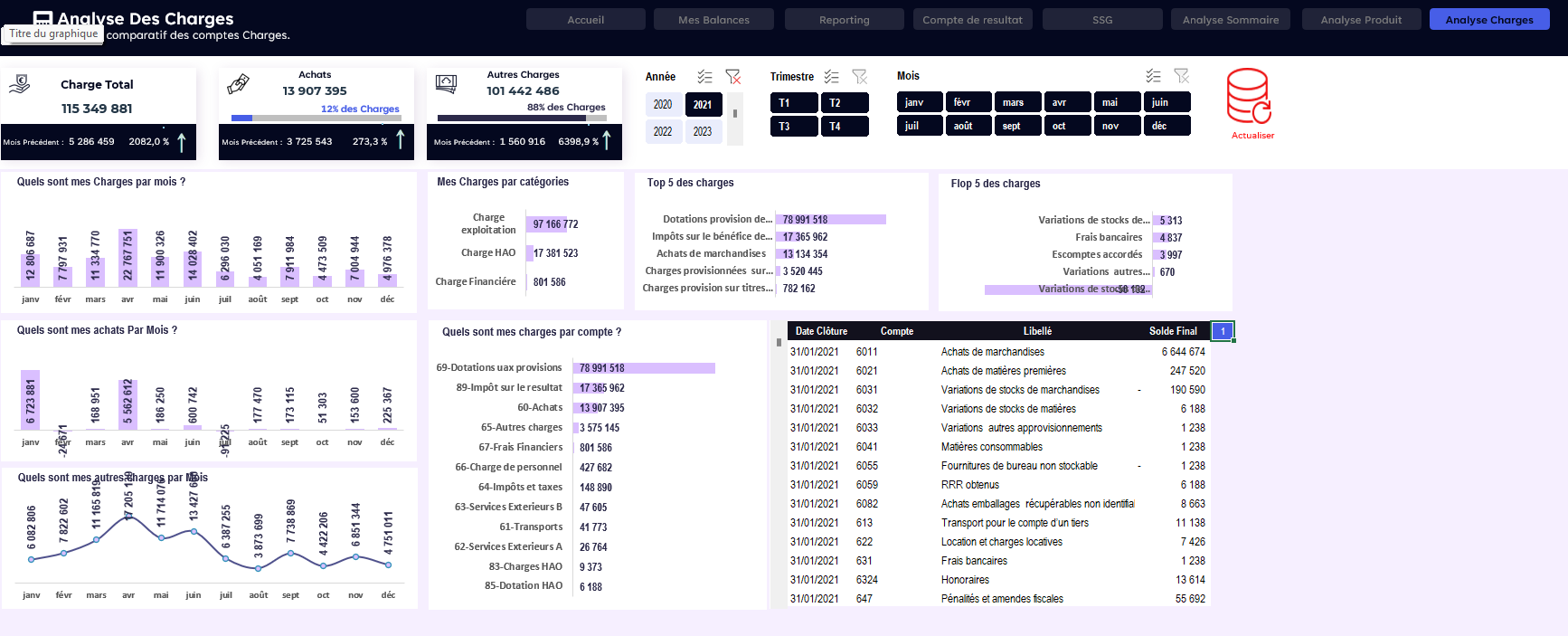Image resolution: width=1568 pixels, height=636 pixels.
Task: Click the Date Clôture column header
Action: pos(821,331)
